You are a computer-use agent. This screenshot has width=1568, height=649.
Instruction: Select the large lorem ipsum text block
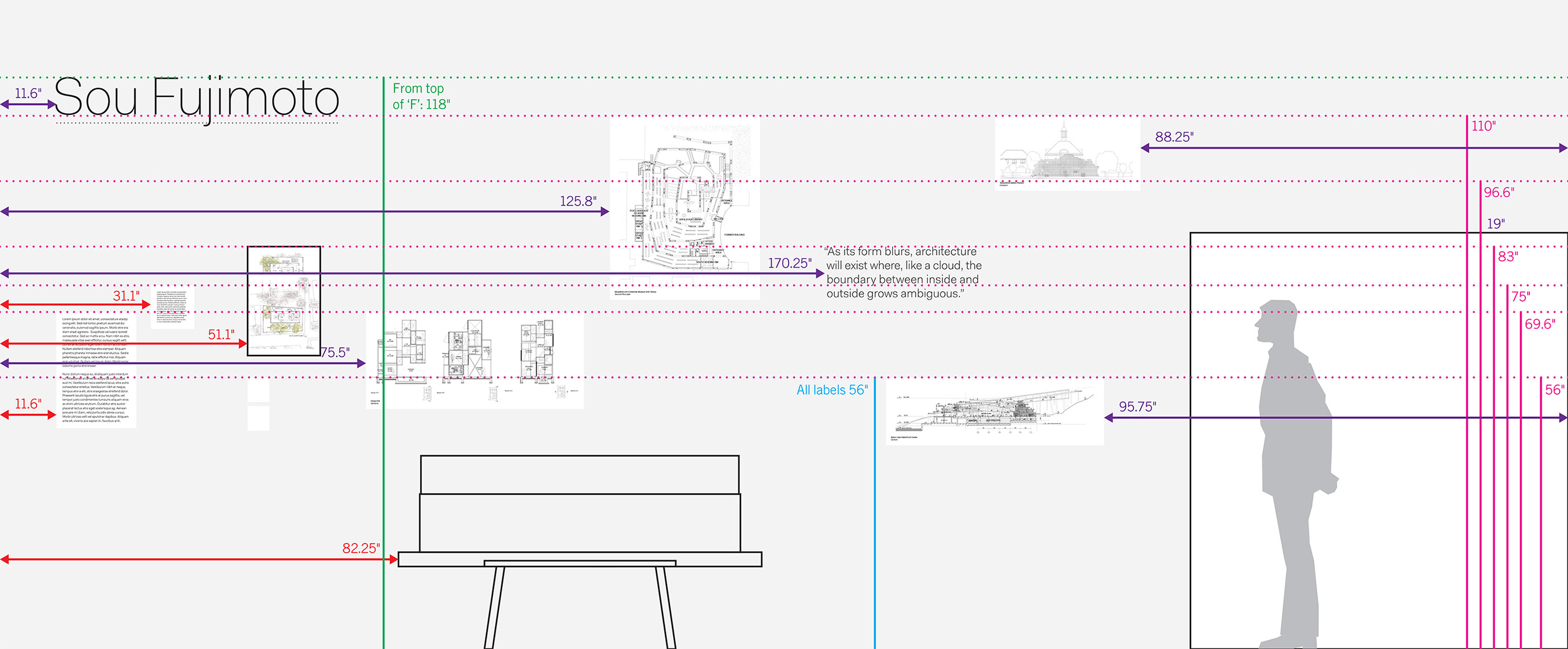(x=96, y=370)
